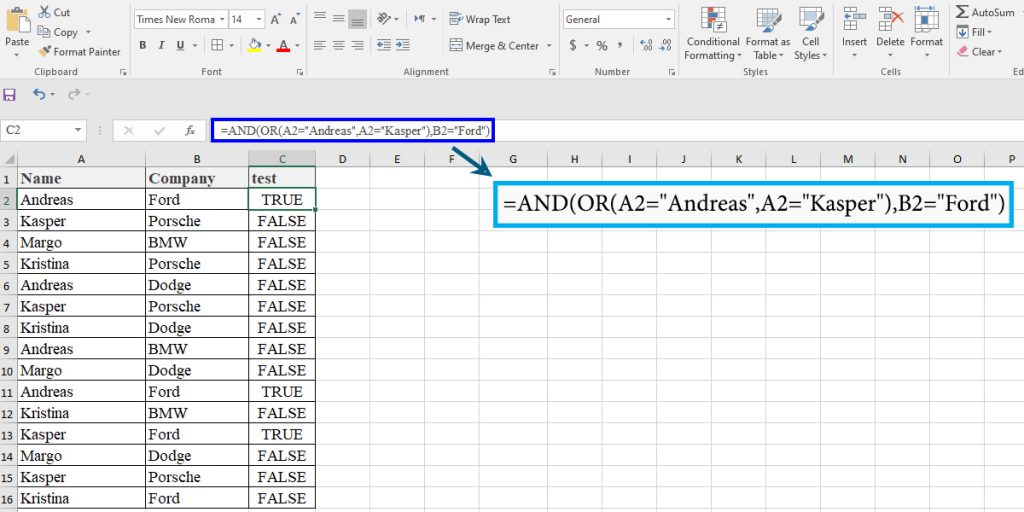
Task: Expand the Name Box dropdown arrow
Action: pyautogui.click(x=78, y=131)
